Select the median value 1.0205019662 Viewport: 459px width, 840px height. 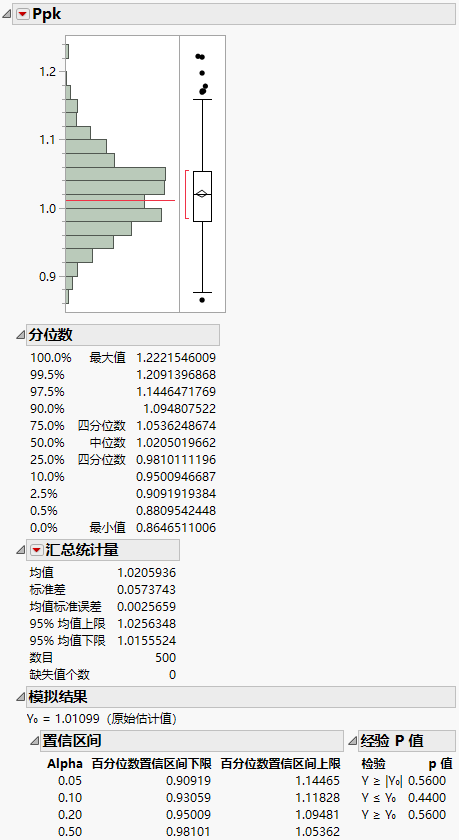pos(176,443)
